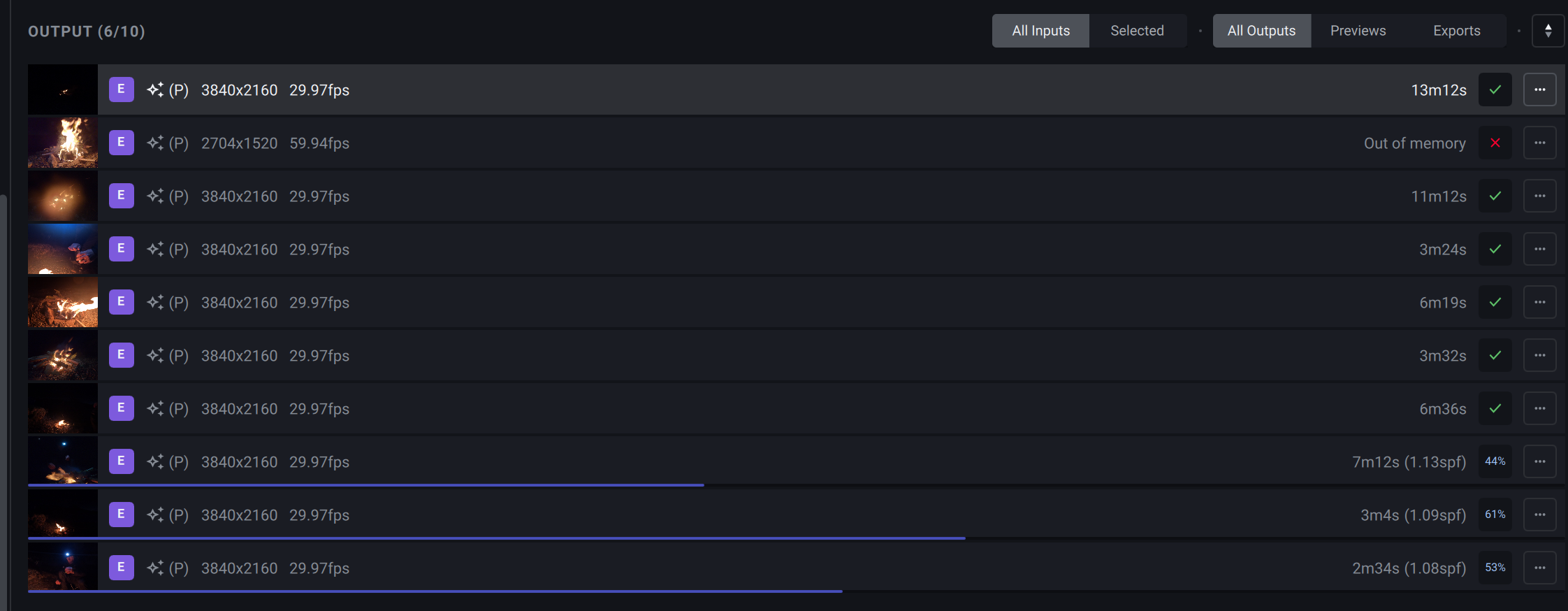1568x611 pixels.
Task: Switch to the Previews tab
Action: [1358, 31]
